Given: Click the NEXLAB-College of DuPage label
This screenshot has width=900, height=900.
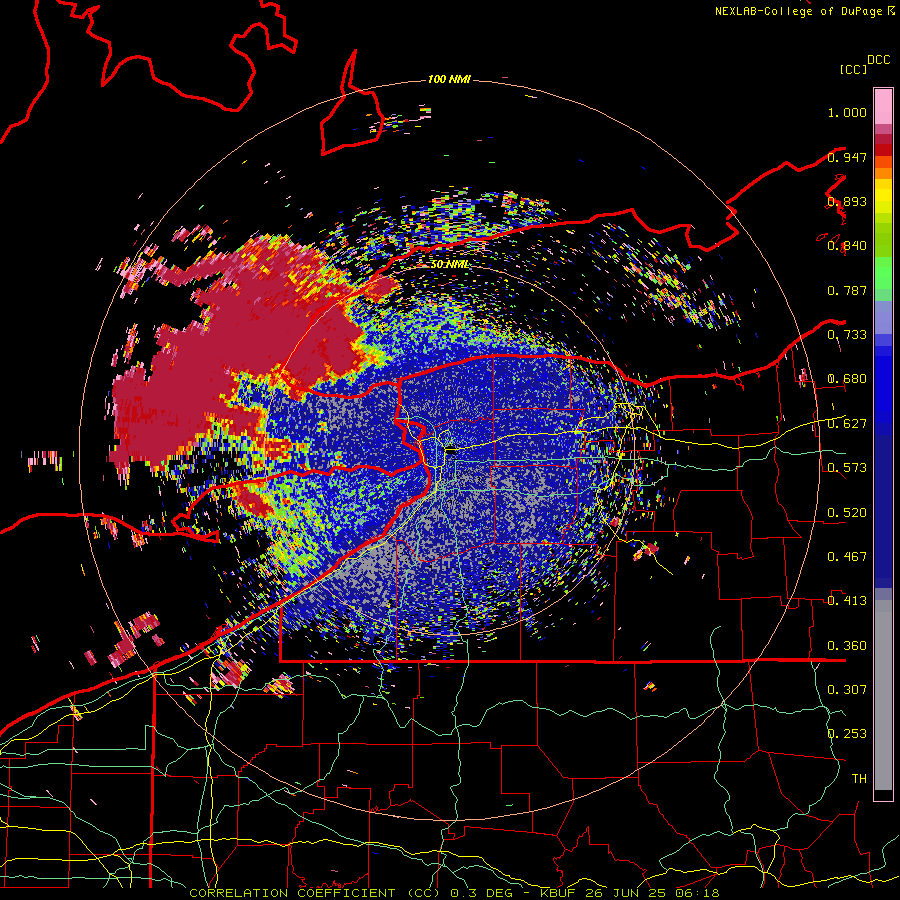Looking at the screenshot, I should pos(799,11).
